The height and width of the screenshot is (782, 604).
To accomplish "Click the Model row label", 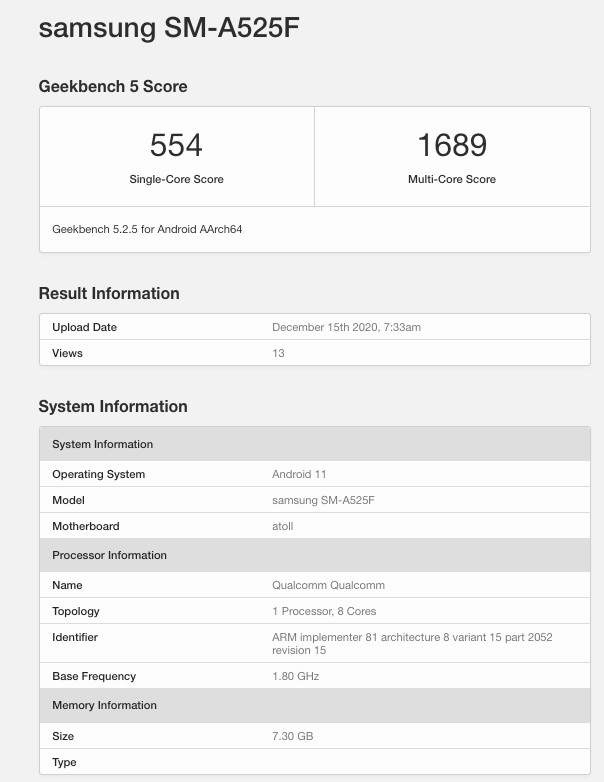I will 68,500.
